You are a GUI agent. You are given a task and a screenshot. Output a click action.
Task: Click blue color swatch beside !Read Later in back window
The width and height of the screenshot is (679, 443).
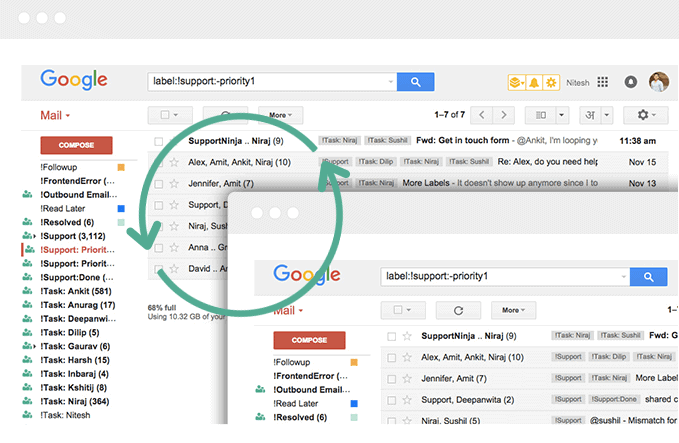[x=121, y=208]
